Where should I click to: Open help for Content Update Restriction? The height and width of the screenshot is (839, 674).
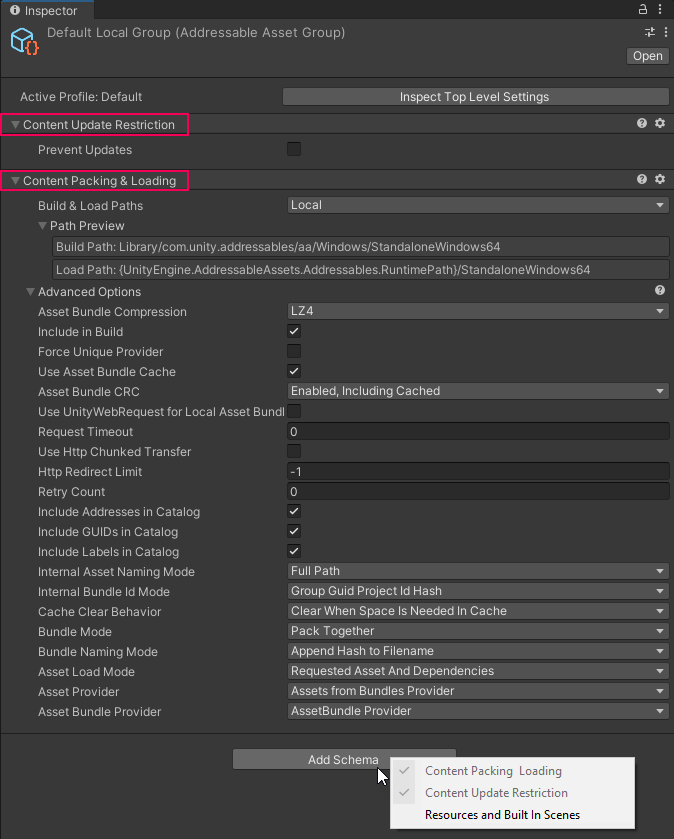(x=642, y=124)
